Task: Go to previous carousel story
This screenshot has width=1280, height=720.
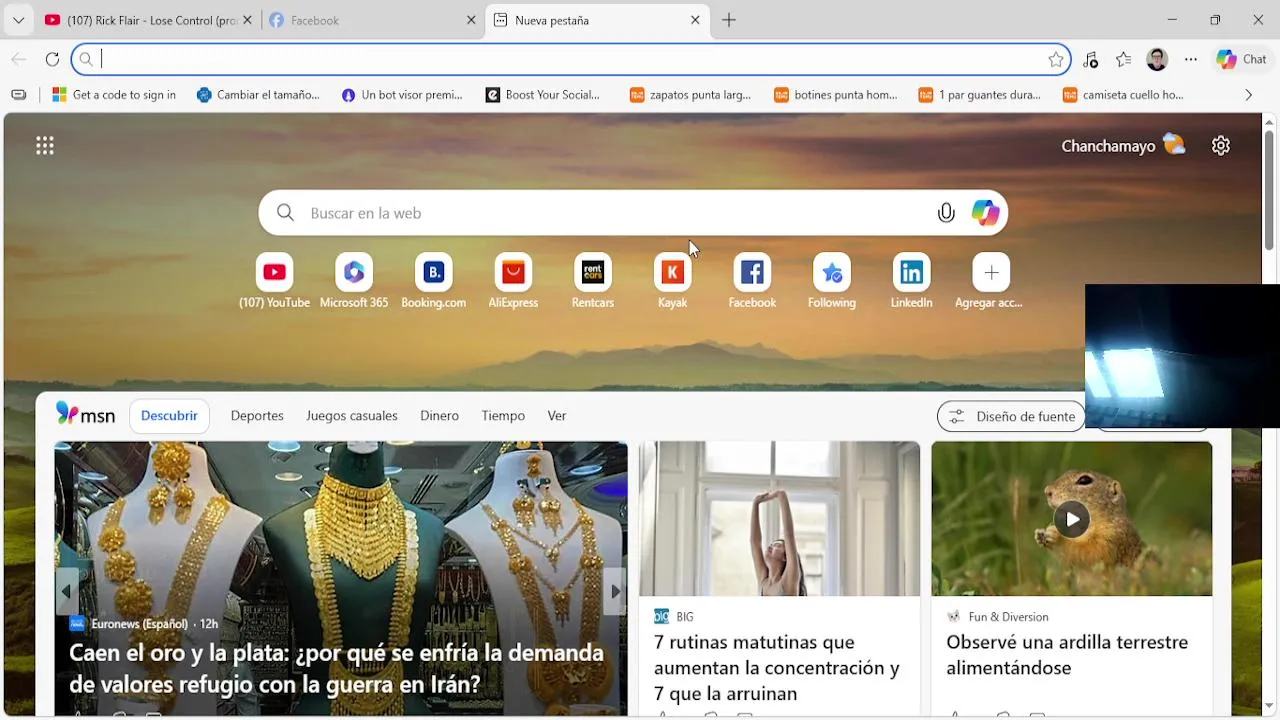Action: [x=66, y=591]
